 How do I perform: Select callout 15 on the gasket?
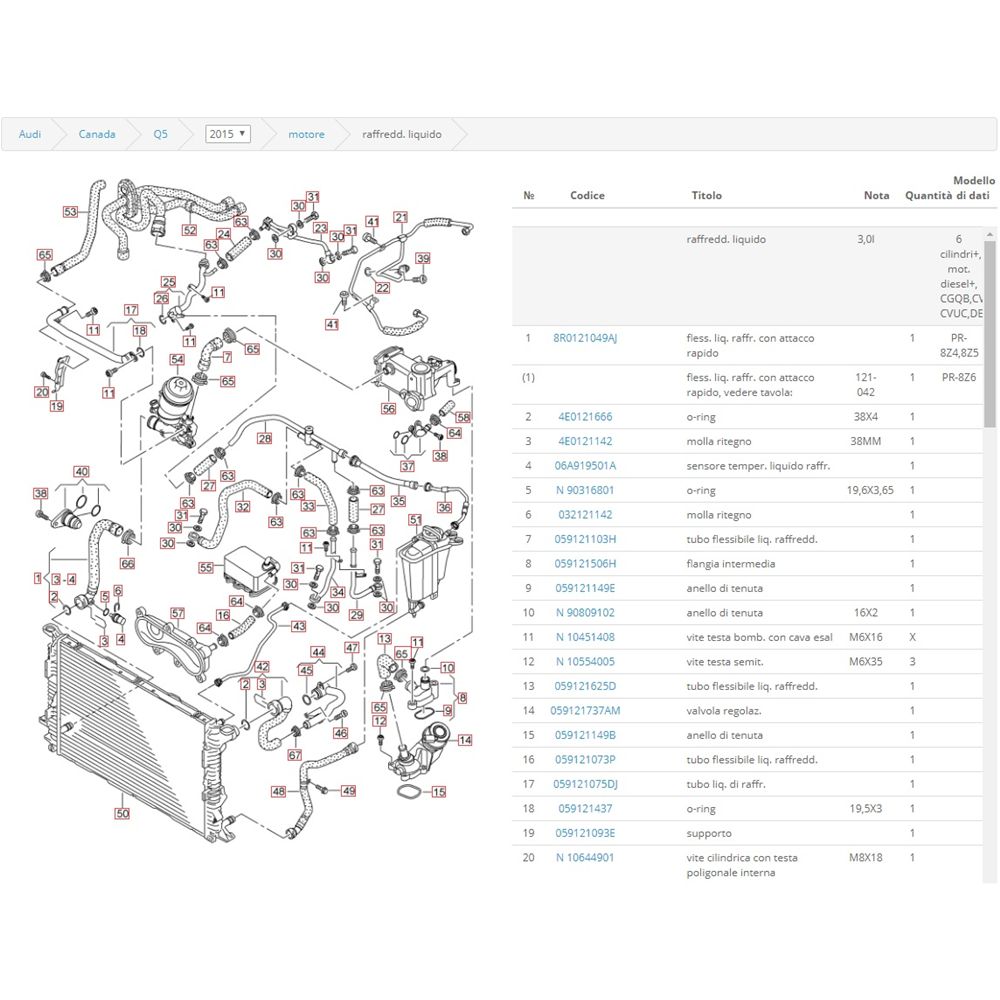(438, 792)
